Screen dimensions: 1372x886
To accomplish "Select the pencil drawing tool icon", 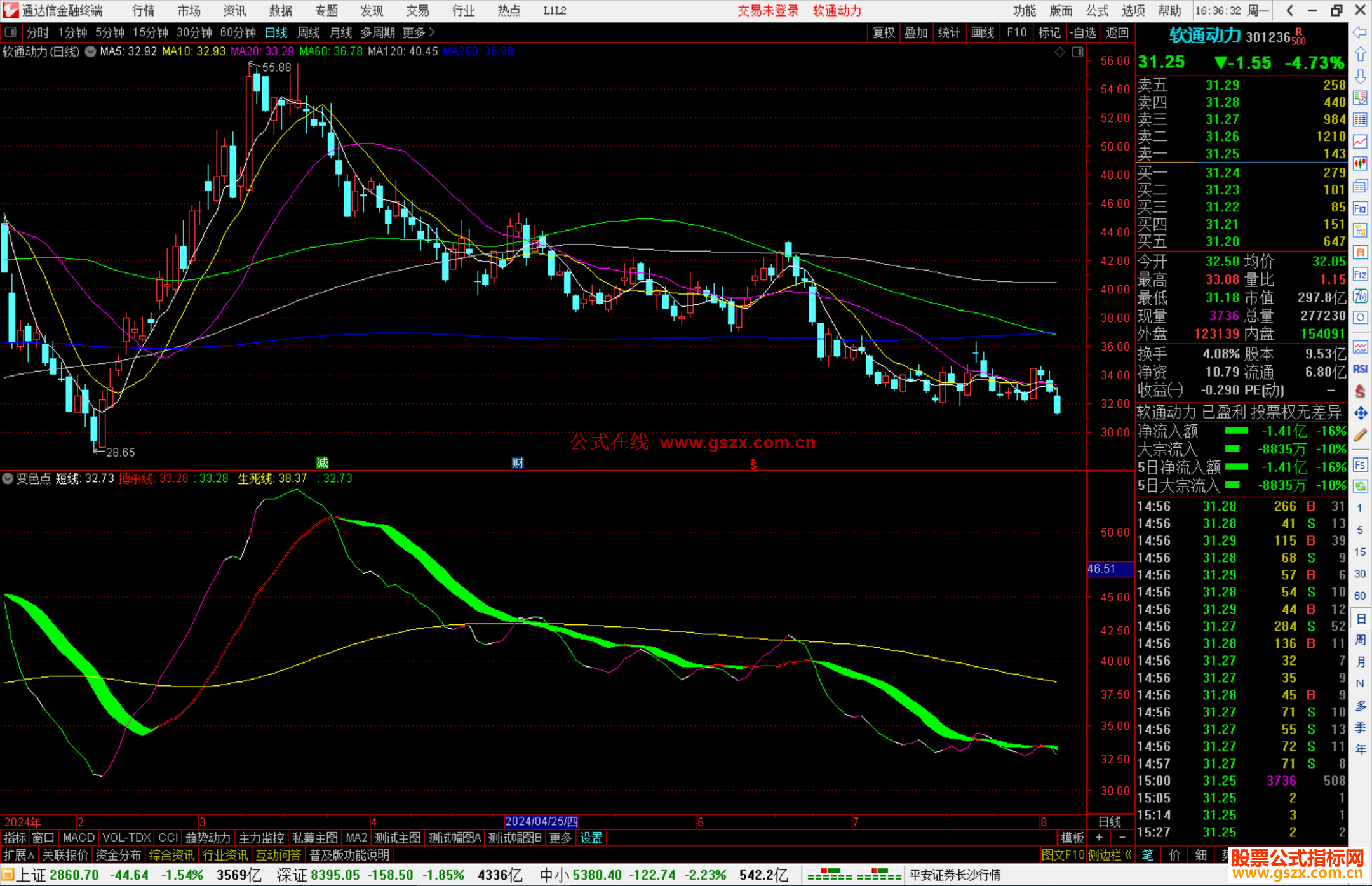I will [x=1360, y=435].
